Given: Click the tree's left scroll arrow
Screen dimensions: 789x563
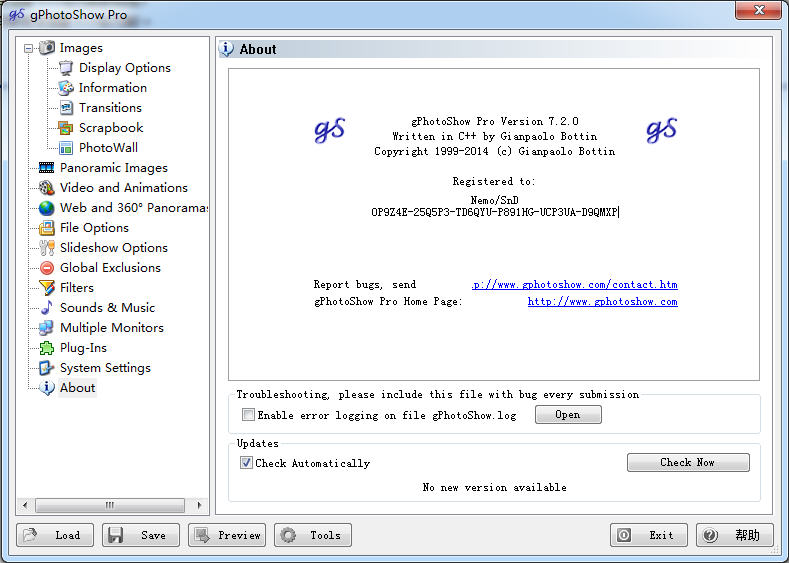Looking at the screenshot, I should point(25,505).
